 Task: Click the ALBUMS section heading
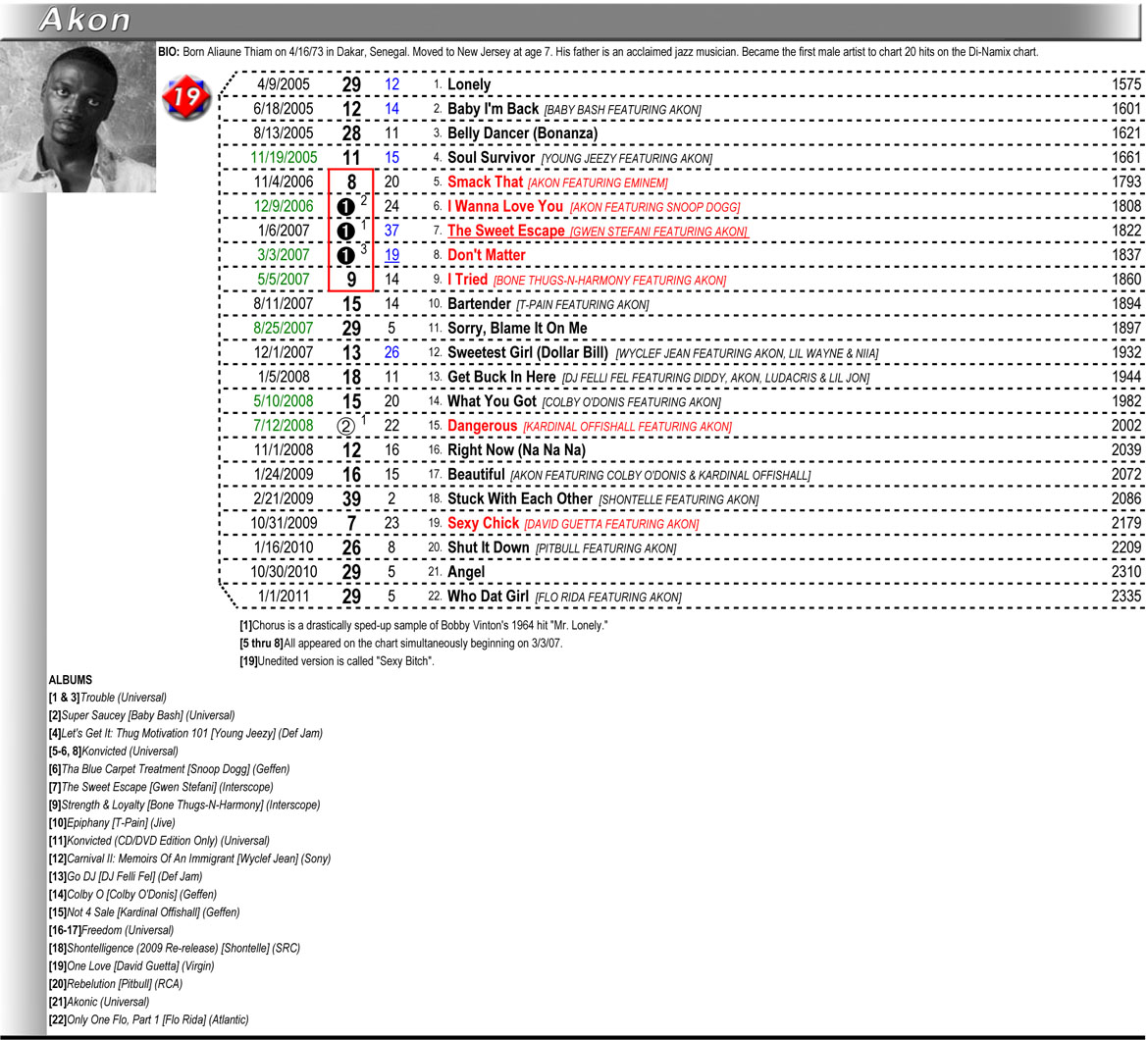click(x=71, y=680)
